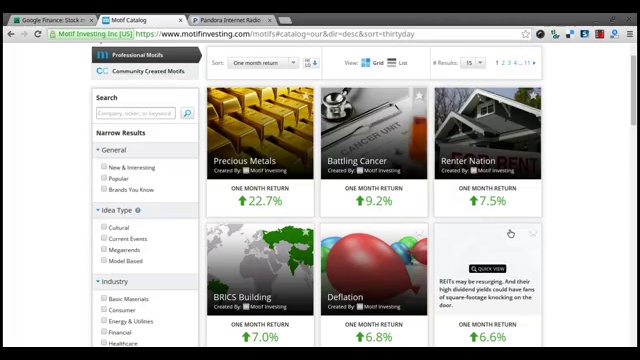Open the Precious Metals motif title
The width and height of the screenshot is (640, 360).
coord(244,161)
